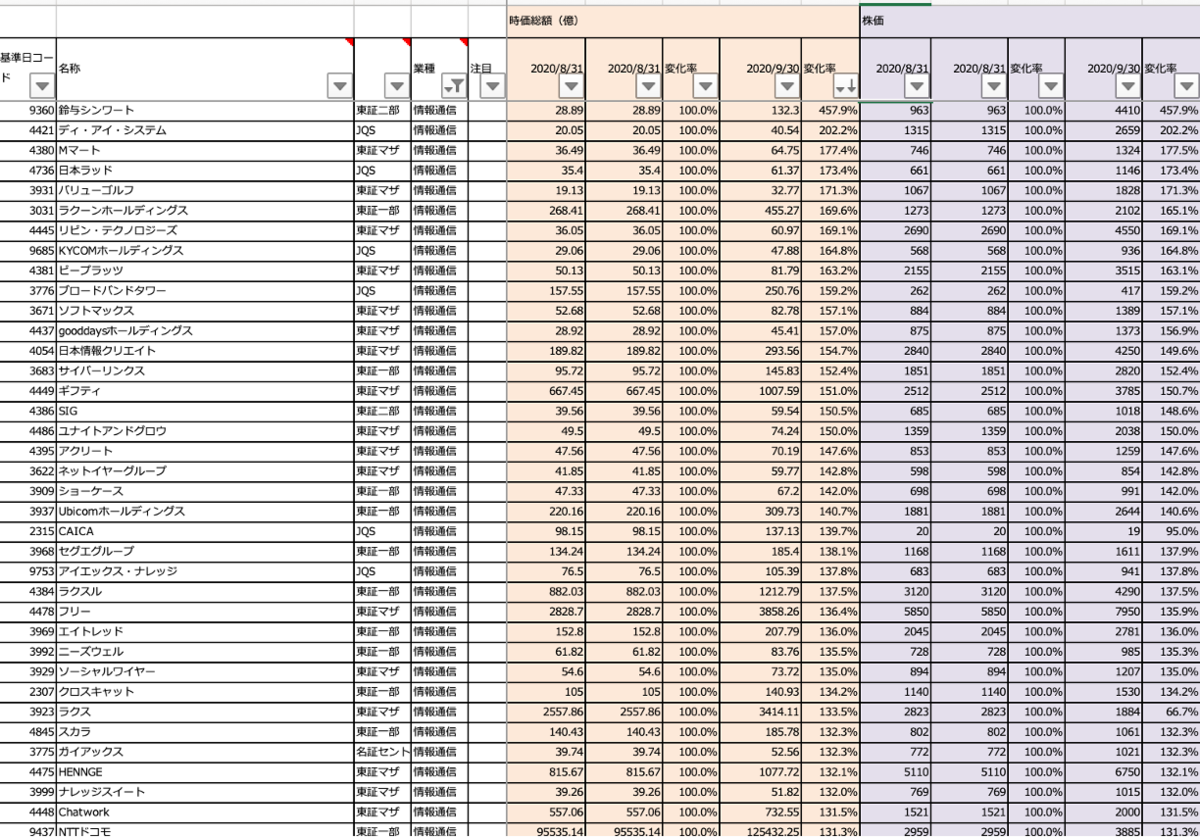The width and height of the screenshot is (1200, 837).
Task: Select the リビン・テクノロジーズ name cell
Action: coord(205,230)
